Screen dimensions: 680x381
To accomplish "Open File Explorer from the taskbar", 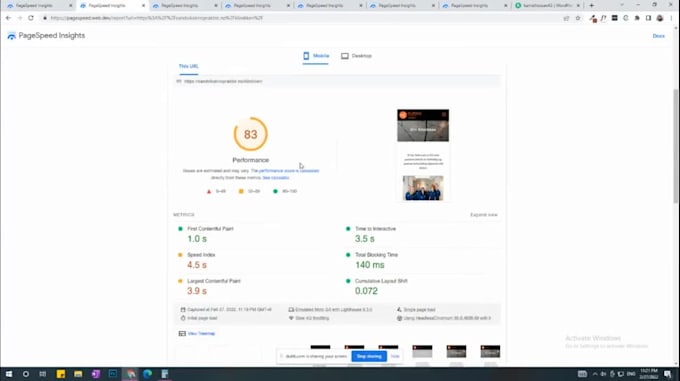I will click(78, 374).
